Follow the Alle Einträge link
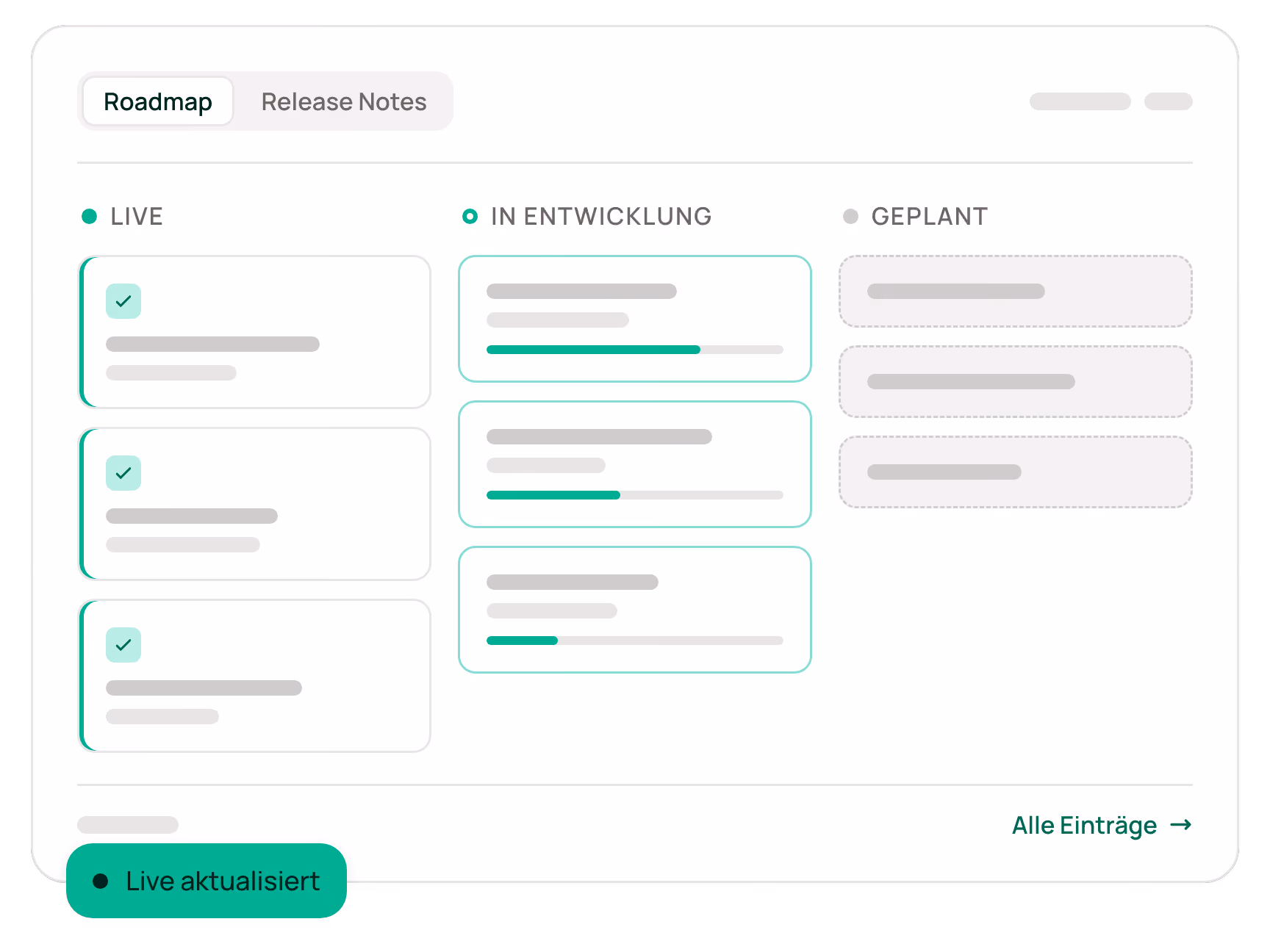Screen dimensions: 1270x952 (x=1101, y=825)
